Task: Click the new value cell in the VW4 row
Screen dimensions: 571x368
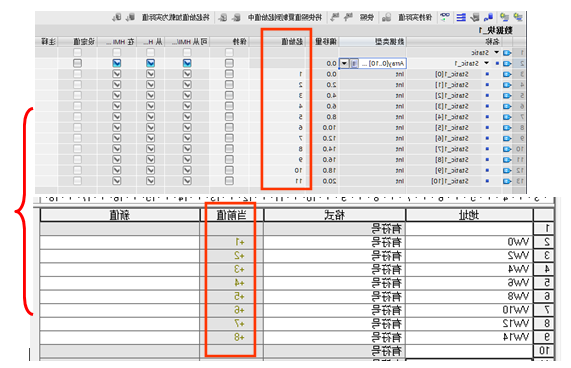Action: click(x=120, y=269)
